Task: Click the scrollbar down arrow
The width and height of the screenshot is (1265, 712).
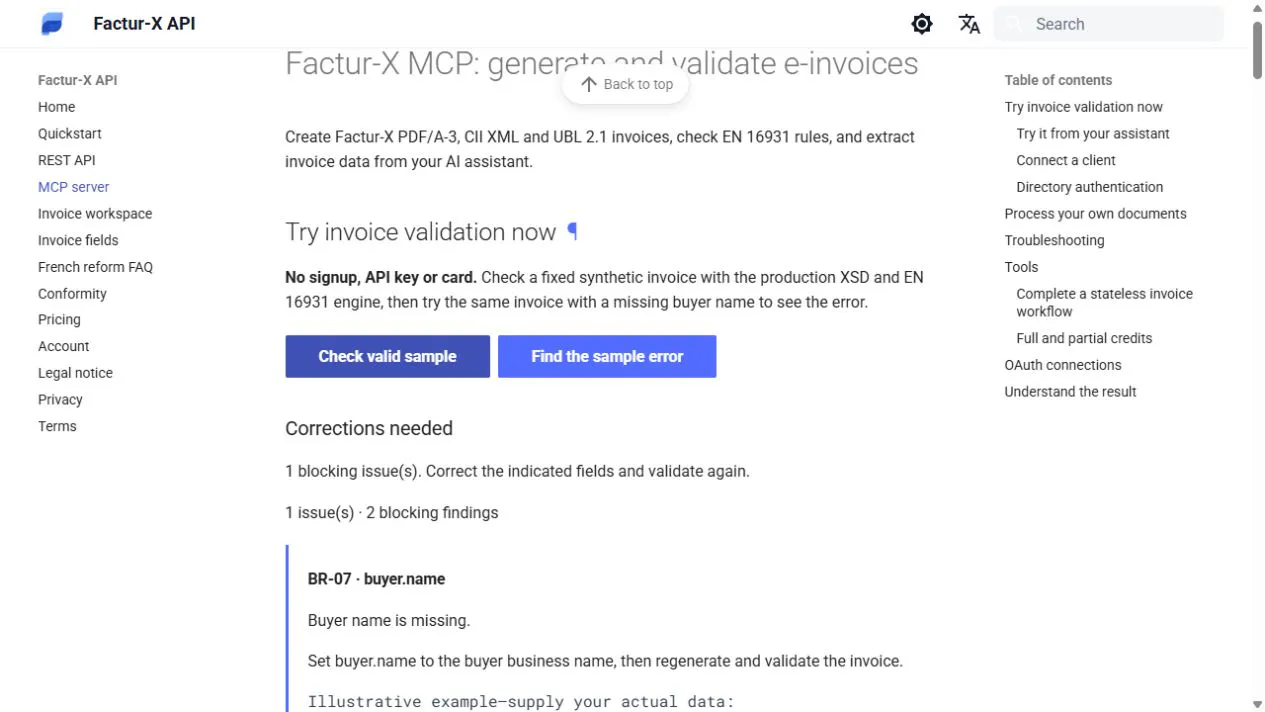Action: (1257, 704)
